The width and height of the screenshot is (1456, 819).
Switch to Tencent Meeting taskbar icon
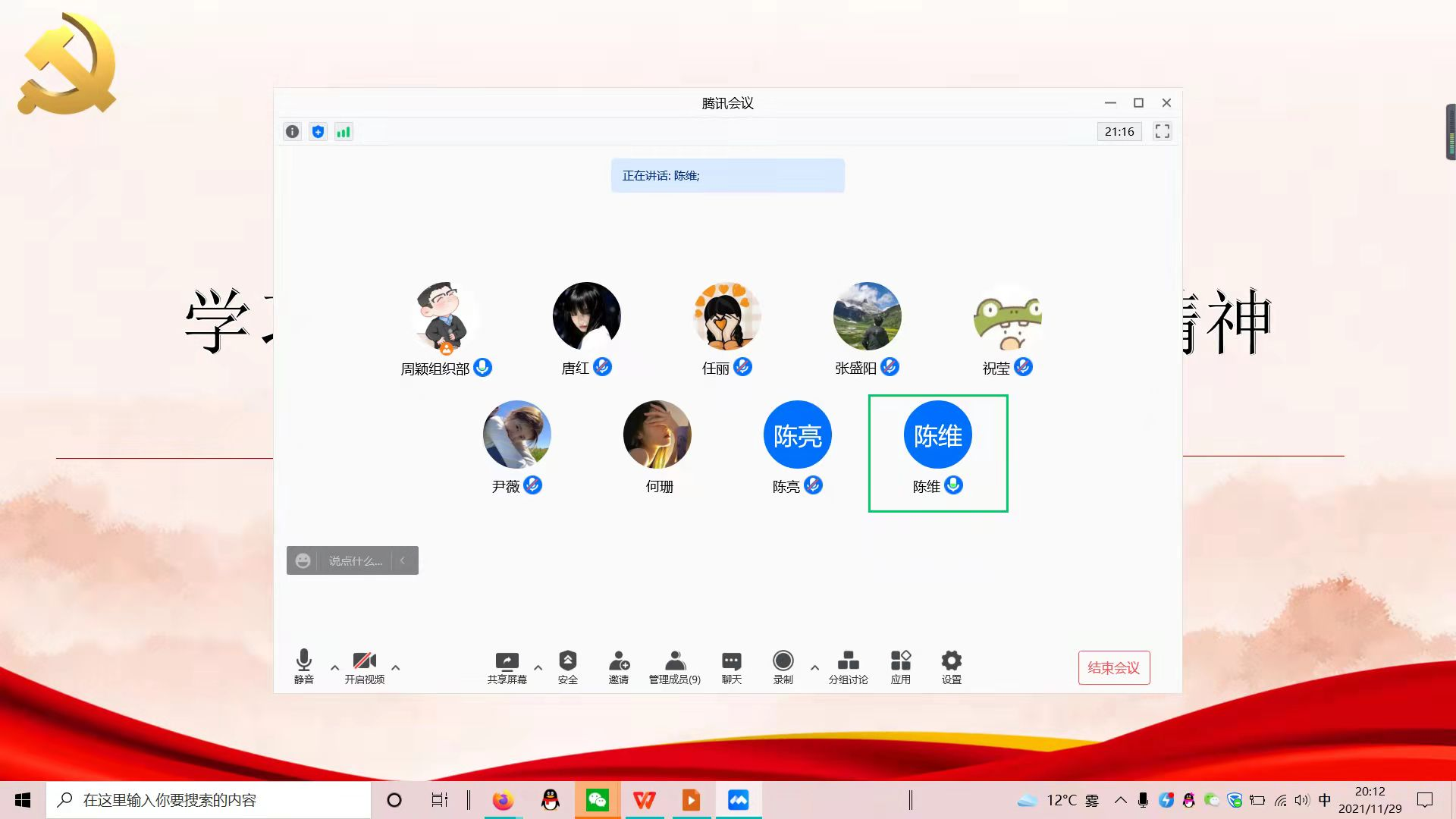click(x=739, y=800)
